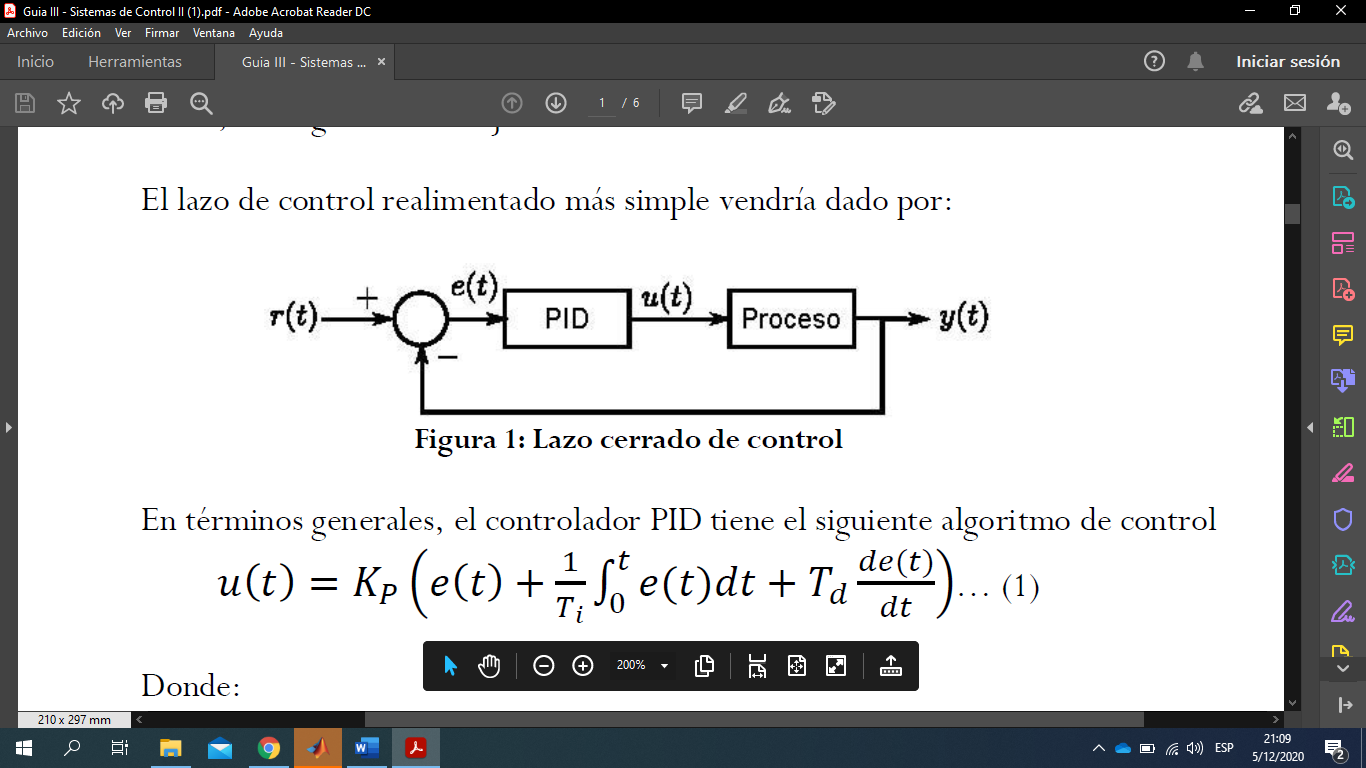The height and width of the screenshot is (768, 1366).
Task: Open the find text magnifier tool
Action: [201, 103]
